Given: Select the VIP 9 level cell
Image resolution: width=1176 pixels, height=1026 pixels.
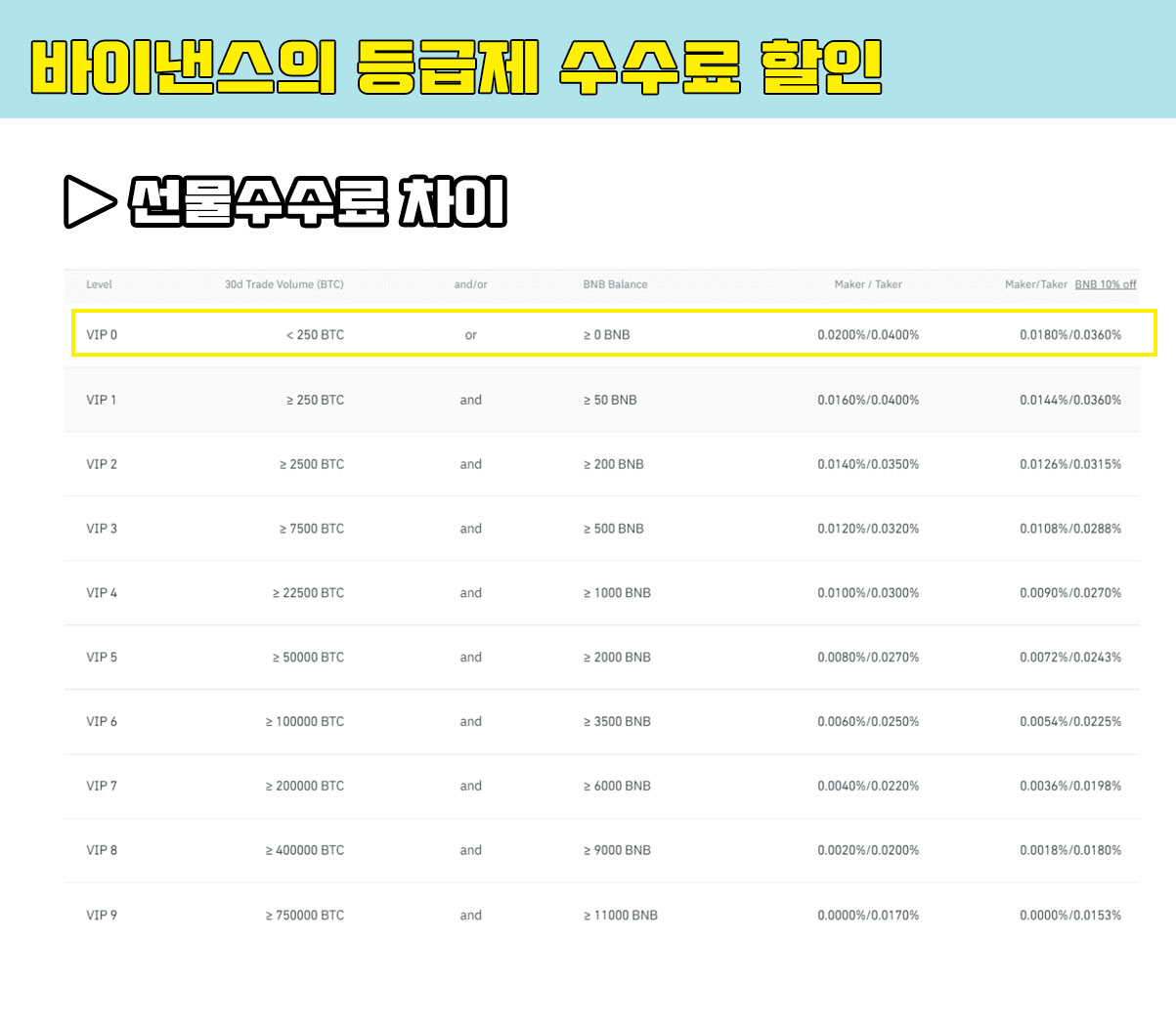Looking at the screenshot, I should point(102,916).
